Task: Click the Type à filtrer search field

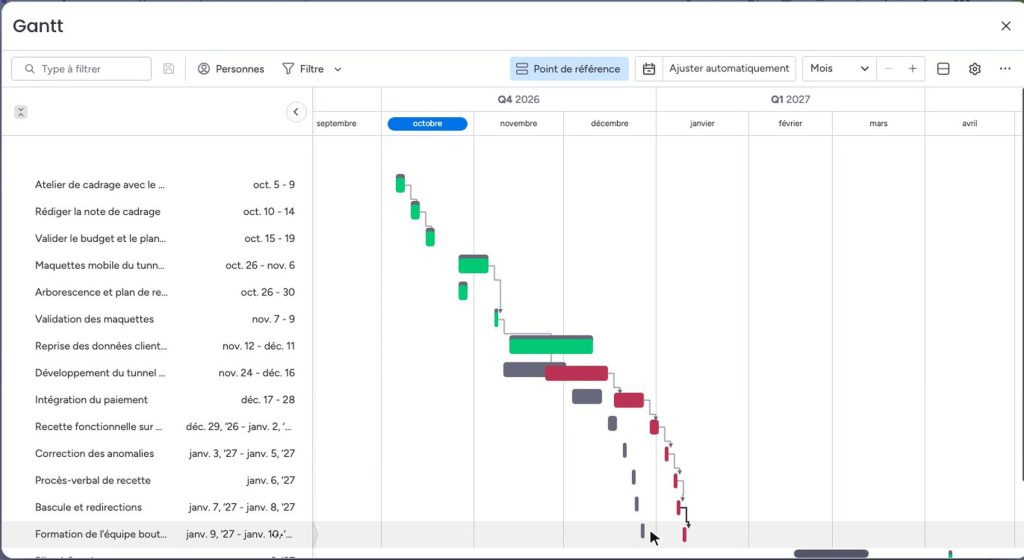Action: coord(81,69)
